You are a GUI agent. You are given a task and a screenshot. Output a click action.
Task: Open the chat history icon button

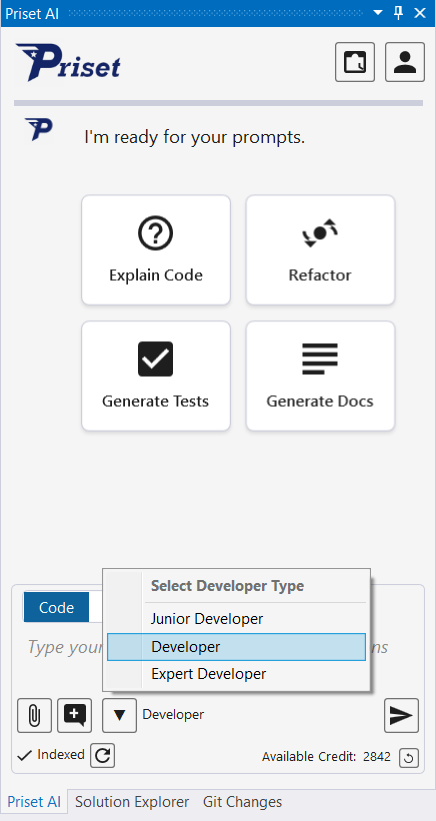pyautogui.click(x=355, y=62)
